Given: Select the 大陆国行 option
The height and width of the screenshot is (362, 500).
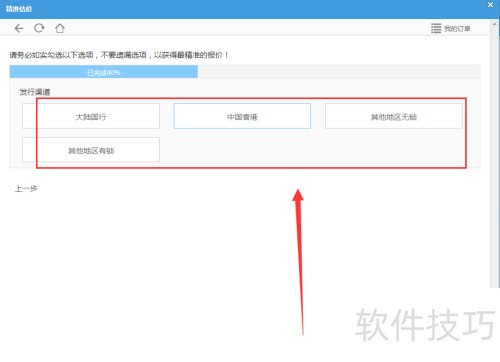Looking at the screenshot, I should coord(91,116).
